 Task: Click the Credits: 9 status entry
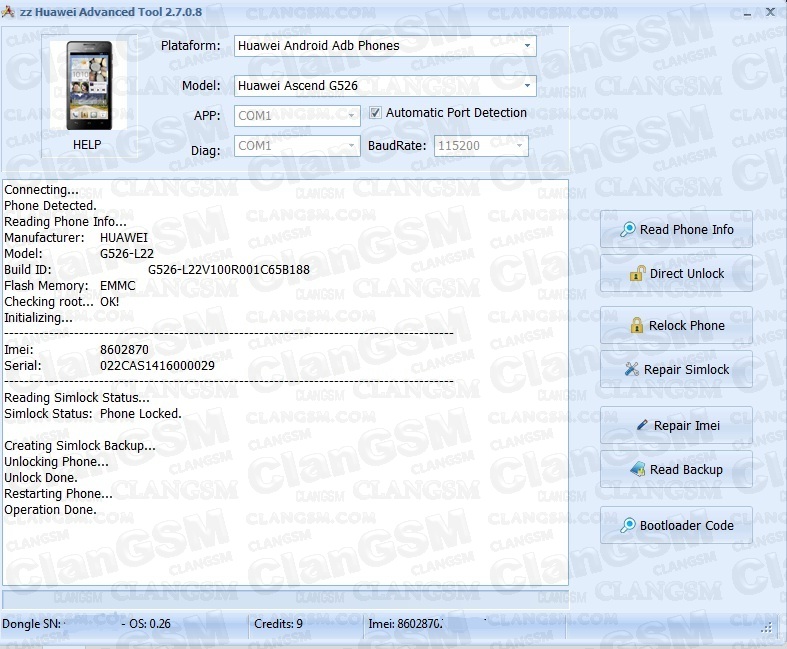click(279, 624)
